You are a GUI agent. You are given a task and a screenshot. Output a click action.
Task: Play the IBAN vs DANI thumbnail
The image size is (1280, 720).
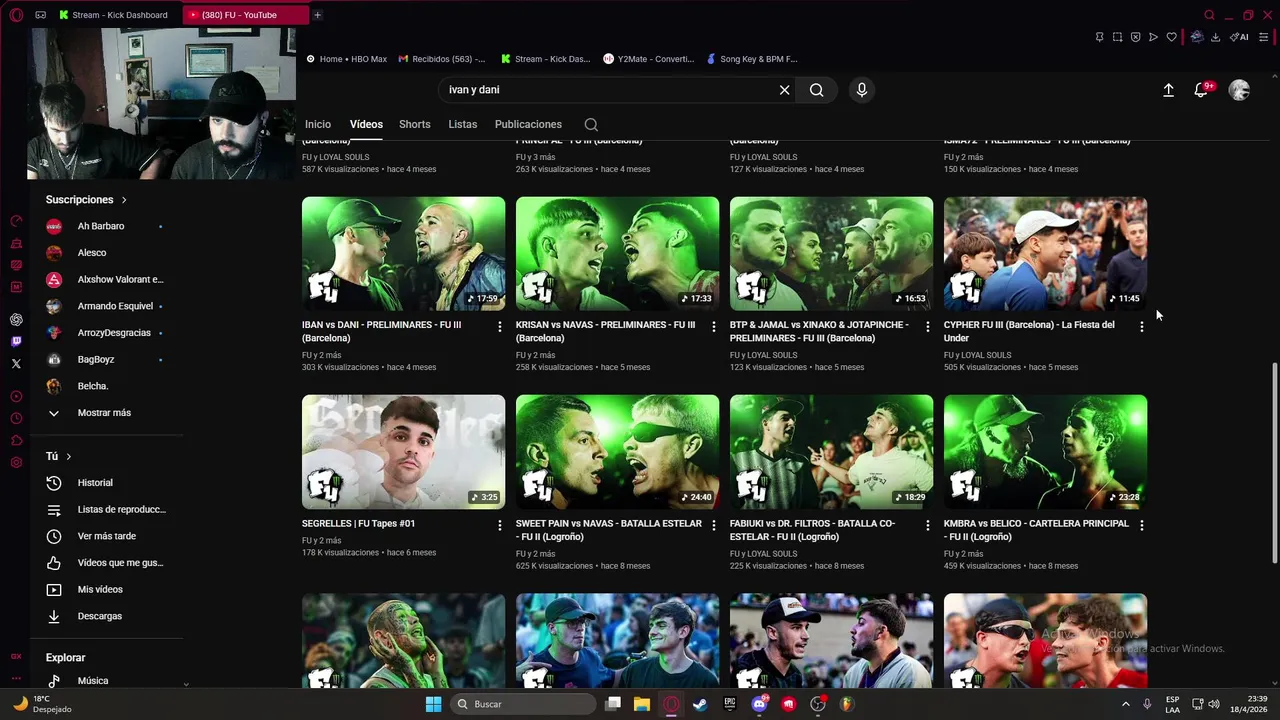[404, 254]
